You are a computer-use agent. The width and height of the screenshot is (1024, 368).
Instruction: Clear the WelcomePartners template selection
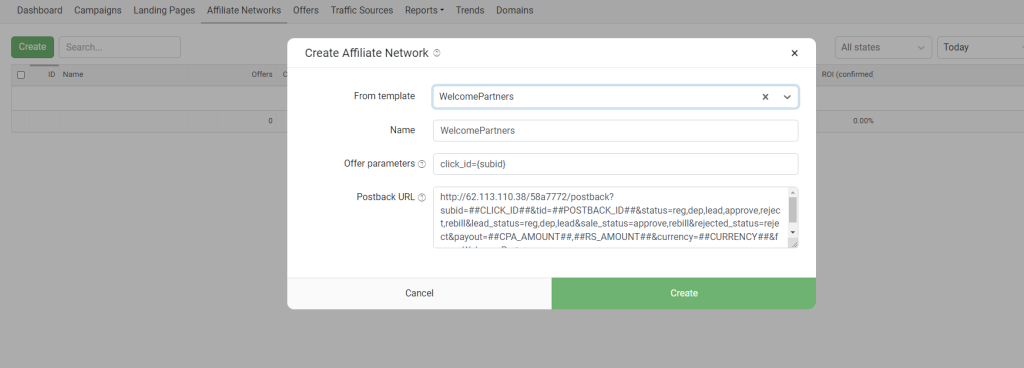pyautogui.click(x=765, y=97)
